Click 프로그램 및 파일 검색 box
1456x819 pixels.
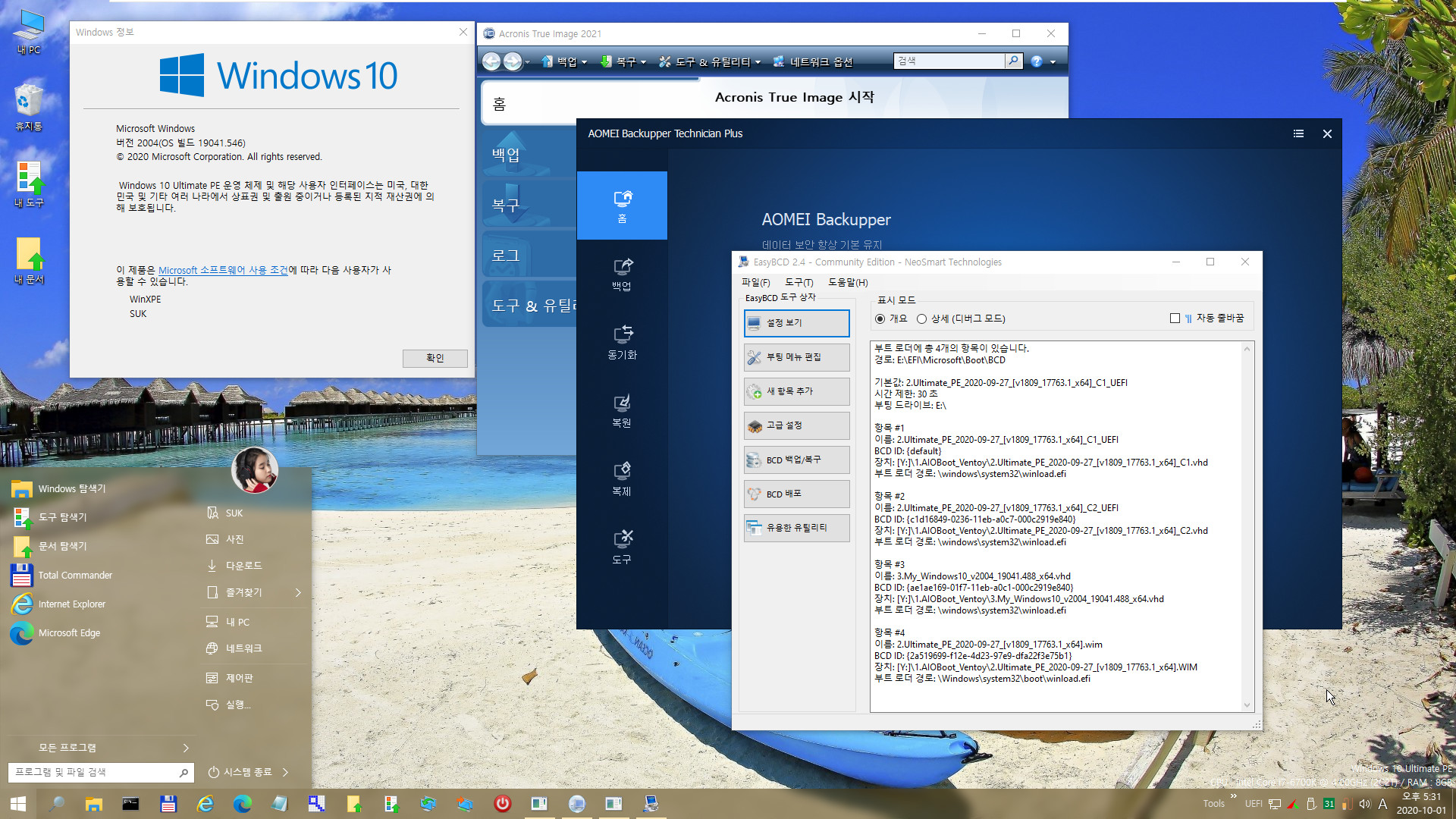tap(101, 772)
